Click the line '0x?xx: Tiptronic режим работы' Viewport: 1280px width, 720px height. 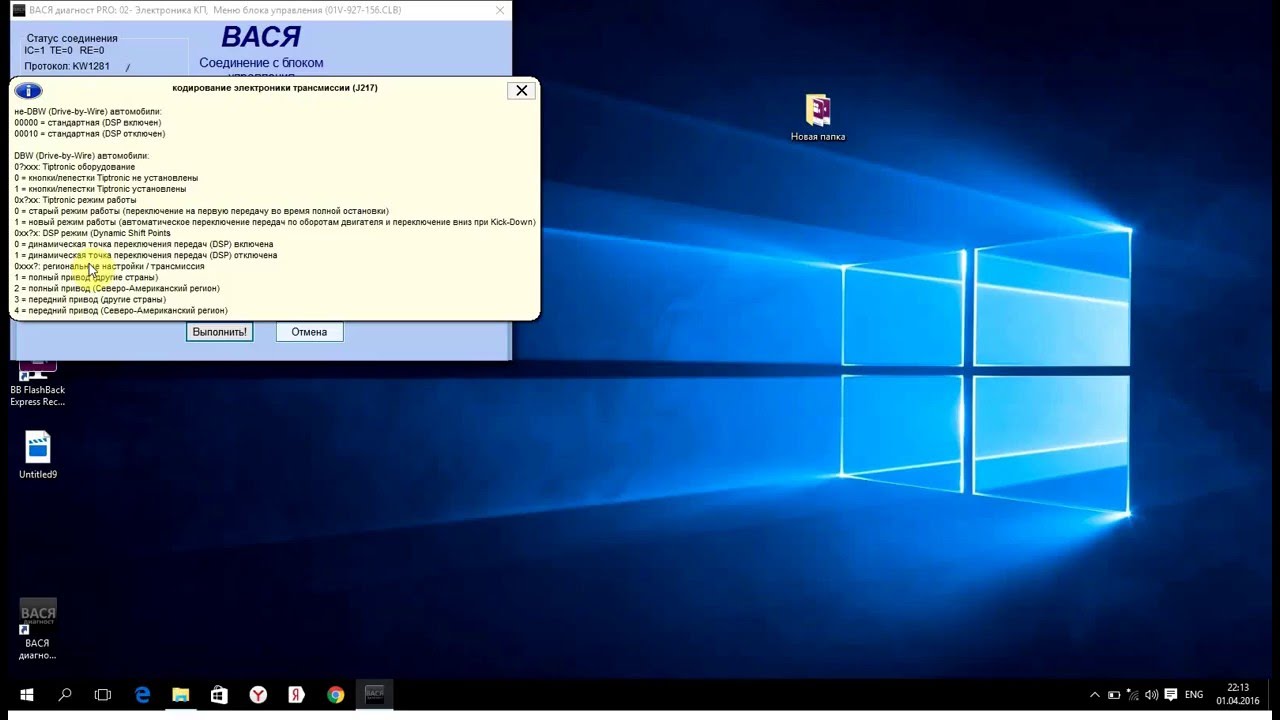pyautogui.click(x=75, y=200)
